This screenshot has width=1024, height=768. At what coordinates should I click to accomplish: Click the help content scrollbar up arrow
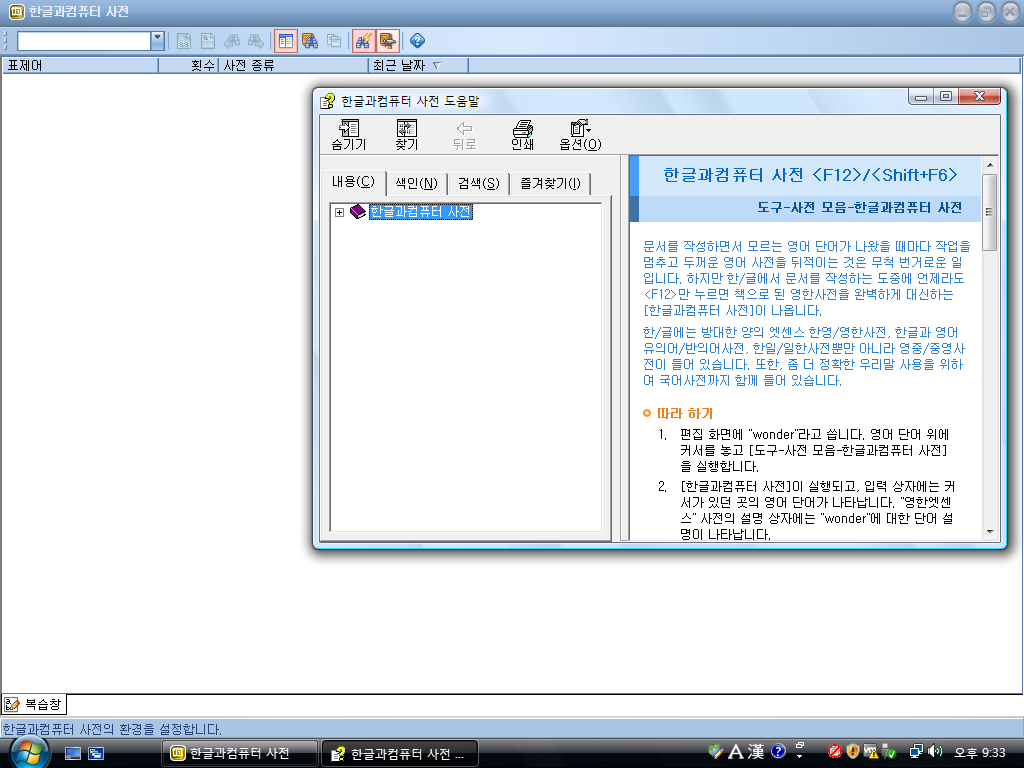pyautogui.click(x=990, y=165)
